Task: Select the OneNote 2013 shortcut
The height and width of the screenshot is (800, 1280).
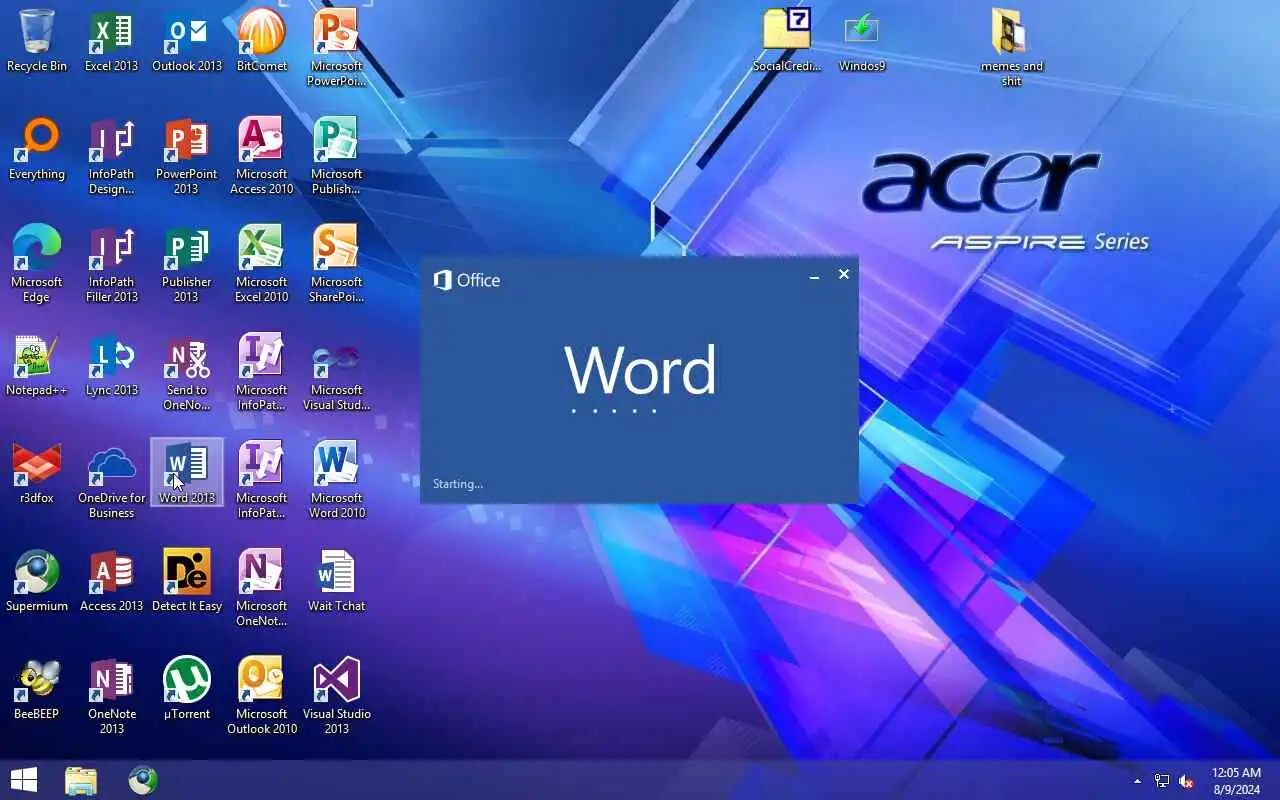Action: click(112, 695)
